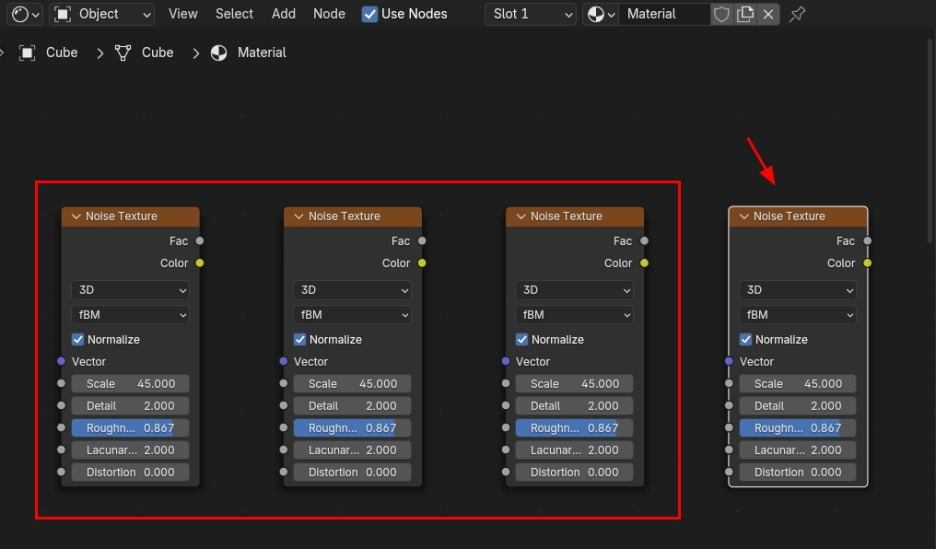Toggle the Use Nodes checkbox
Screen dimensions: 936x549
(x=370, y=14)
